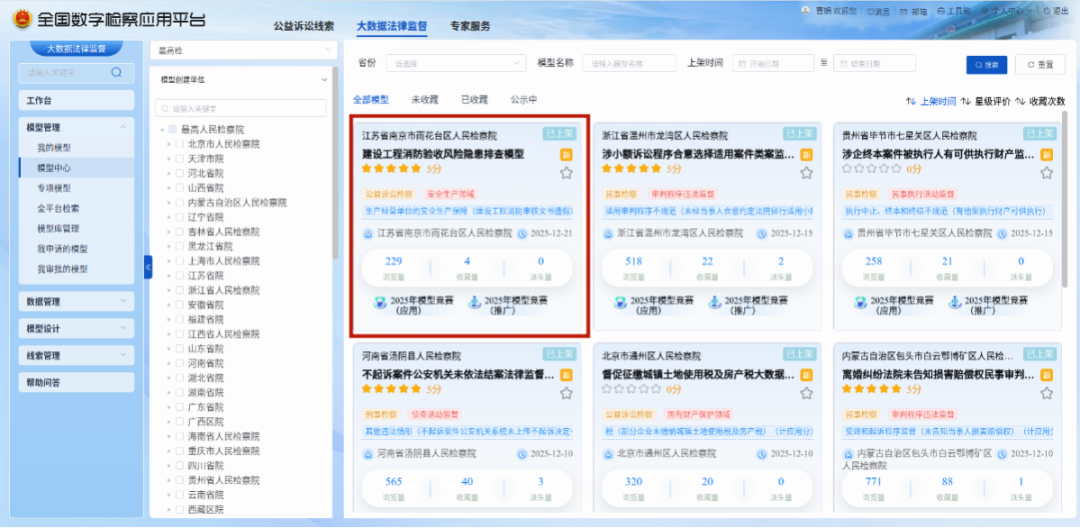The image size is (1080, 528).
Task: Check the 广东省院 checkbox
Action: [x=180, y=407]
